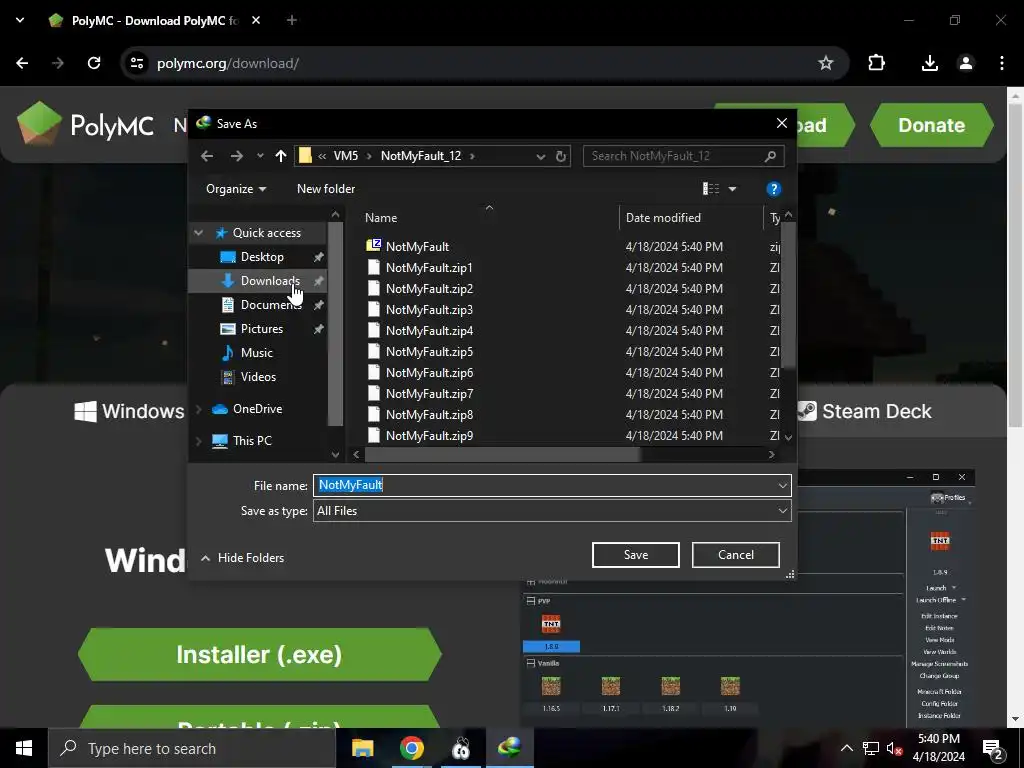
Task: Collapse the Quick access tree node
Action: (x=199, y=232)
